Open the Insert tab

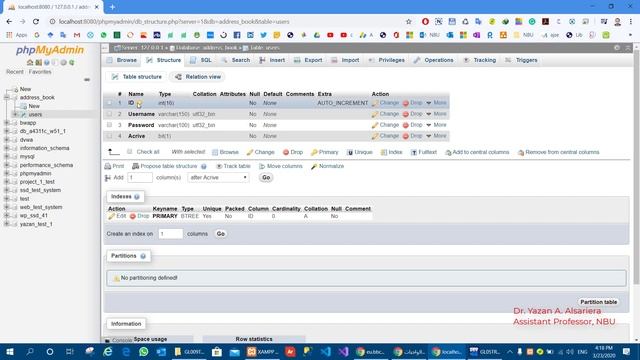273,60
